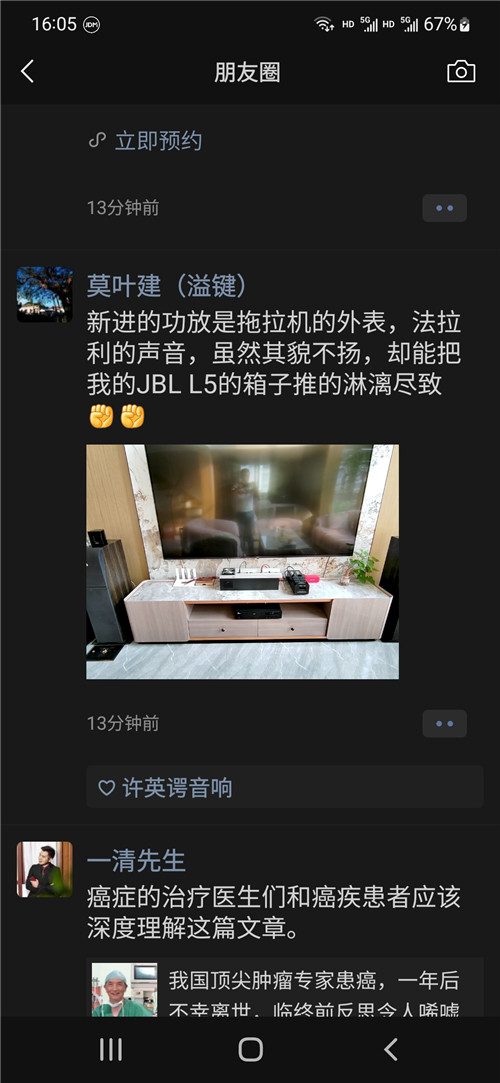
Task: View the TV cabinet photo
Action: pos(242,562)
